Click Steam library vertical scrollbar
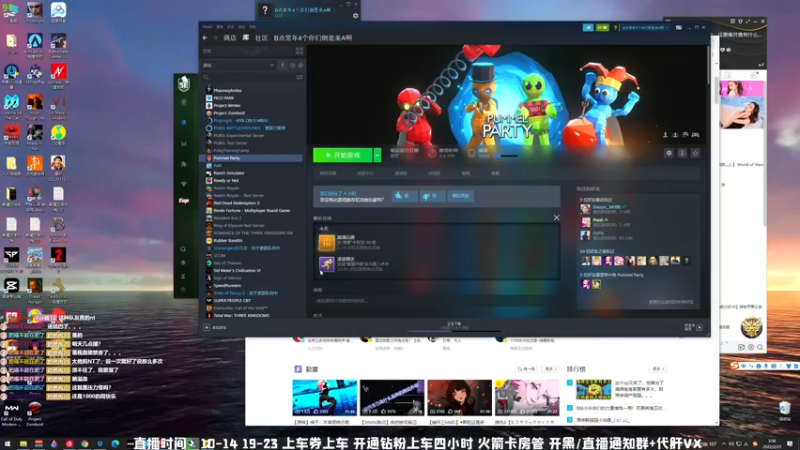Image resolution: width=800 pixels, height=450 pixels. point(708,65)
